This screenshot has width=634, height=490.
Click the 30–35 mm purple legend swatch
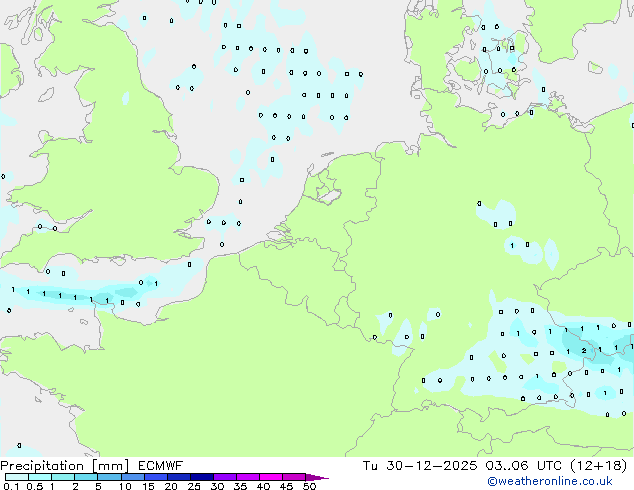pos(225,477)
